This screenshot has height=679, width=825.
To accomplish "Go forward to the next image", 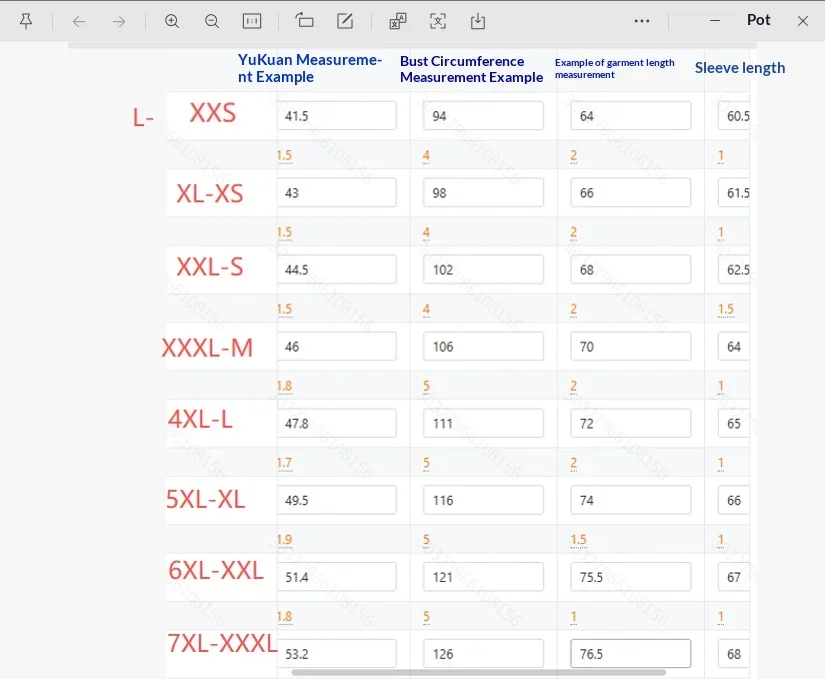I will (x=119, y=22).
